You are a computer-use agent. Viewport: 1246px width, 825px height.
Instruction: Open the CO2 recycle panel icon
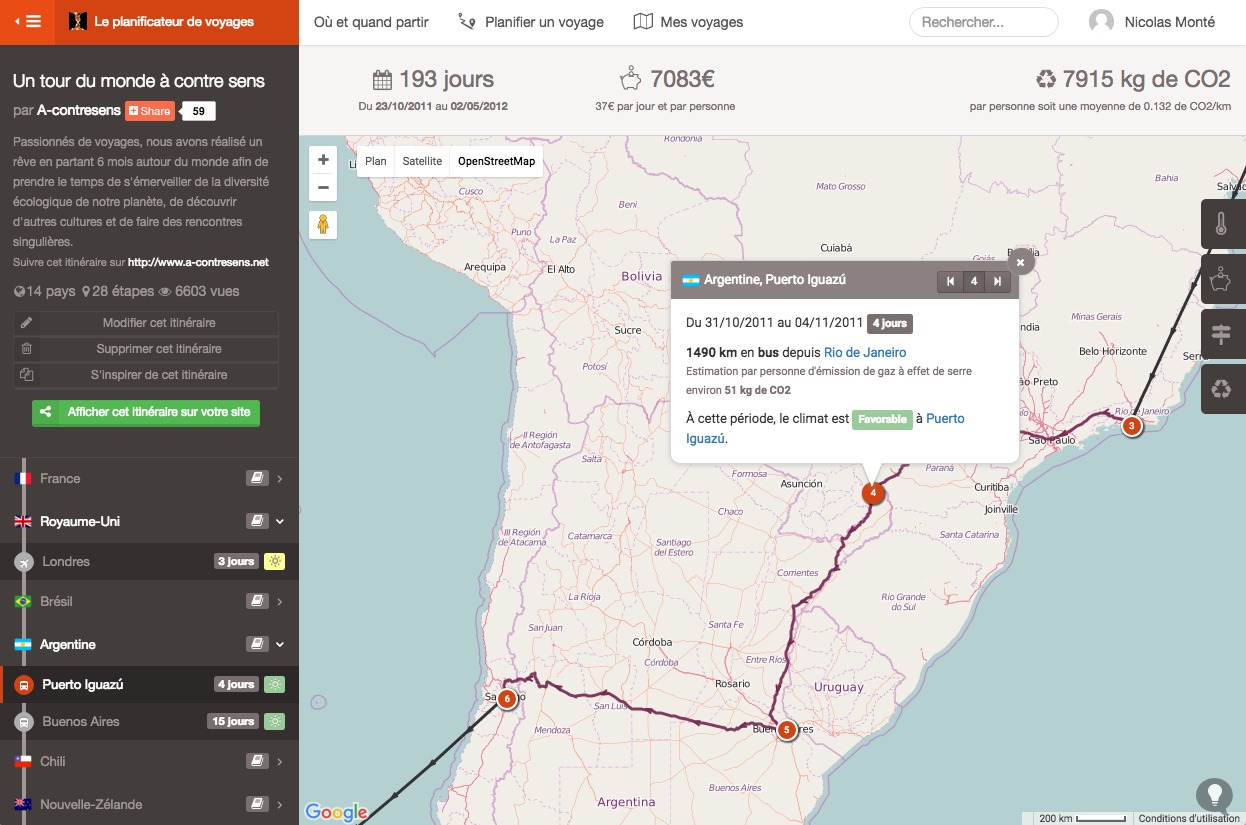coord(1221,389)
